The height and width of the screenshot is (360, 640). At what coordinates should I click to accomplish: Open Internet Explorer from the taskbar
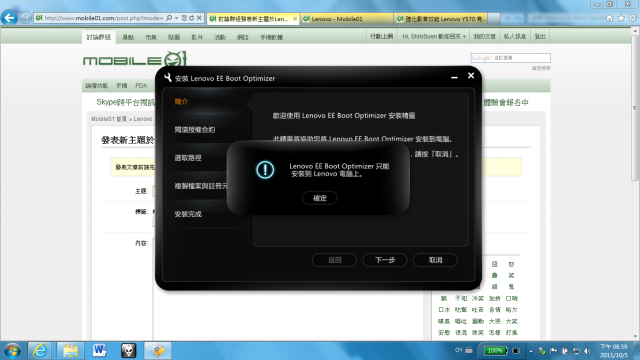40,351
